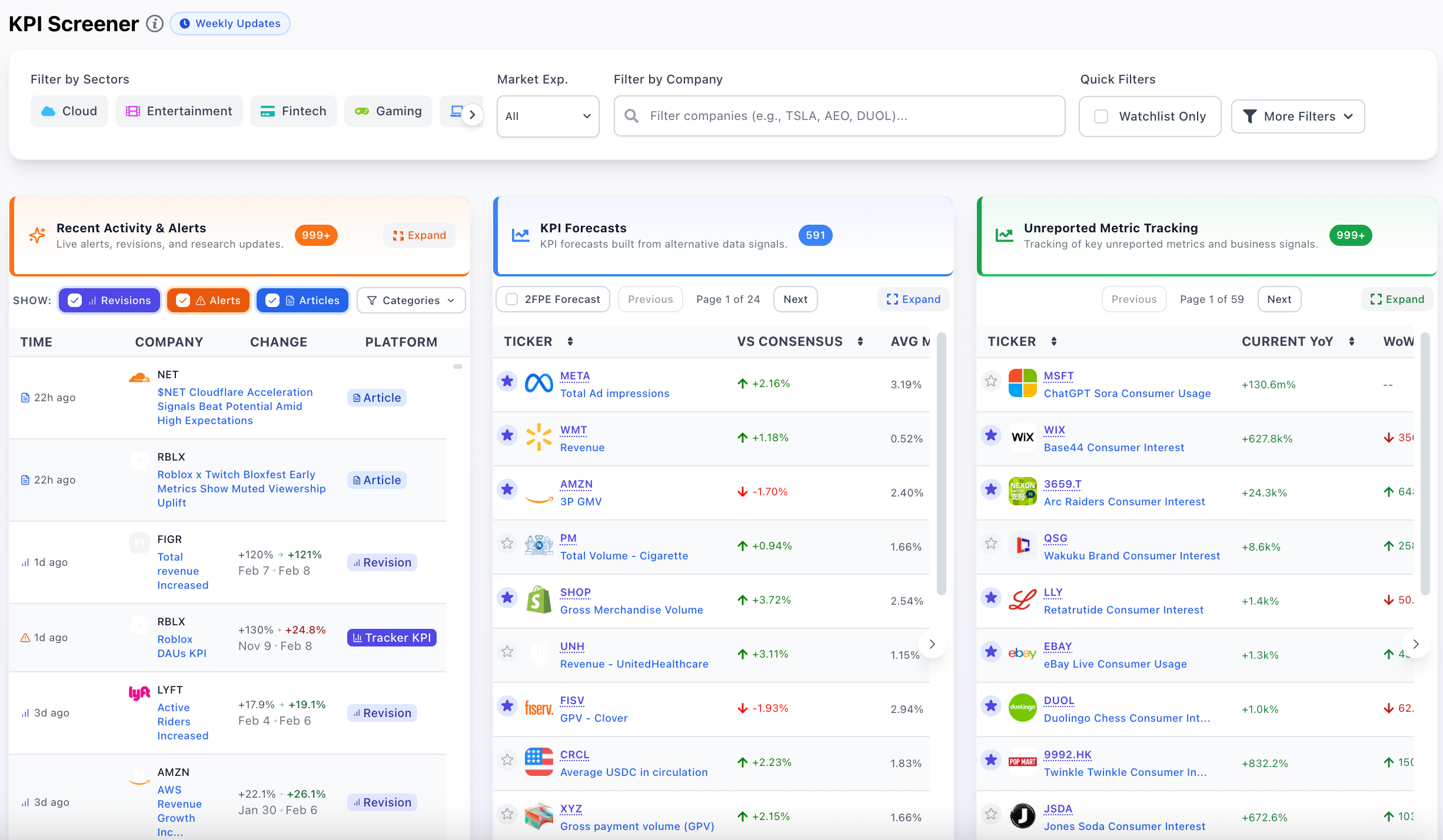Viewport: 1443px width, 840px height.
Task: Star the PM ticker in KPI Forecasts
Action: point(507,544)
